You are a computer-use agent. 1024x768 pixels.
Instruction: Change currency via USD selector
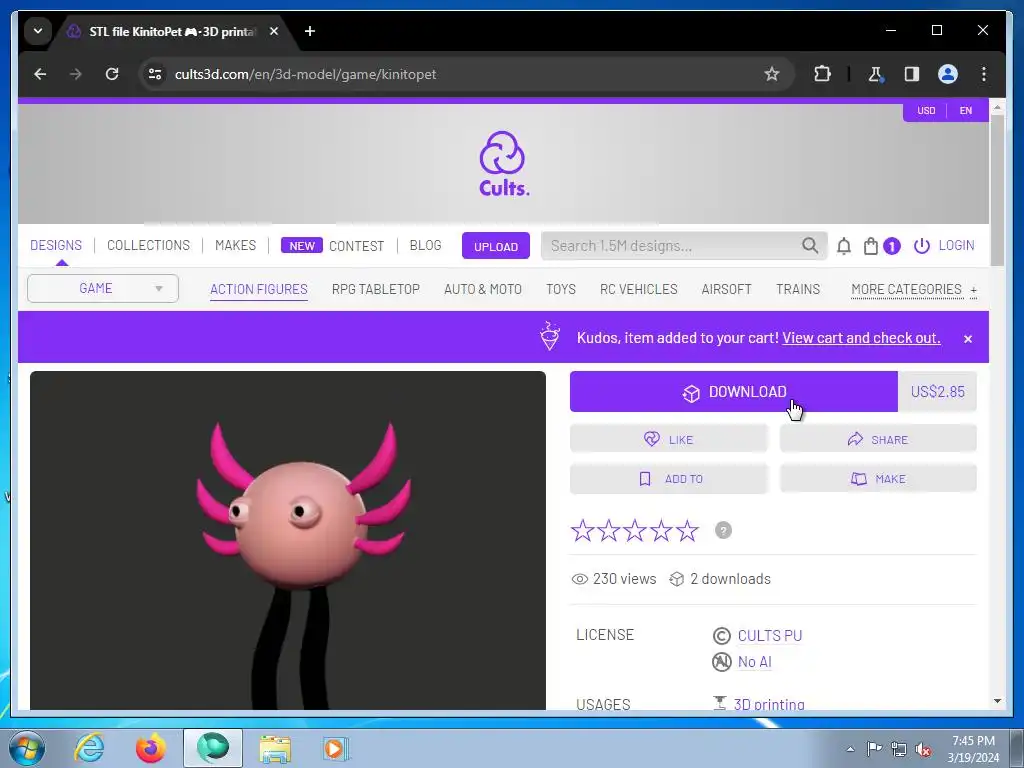(926, 111)
